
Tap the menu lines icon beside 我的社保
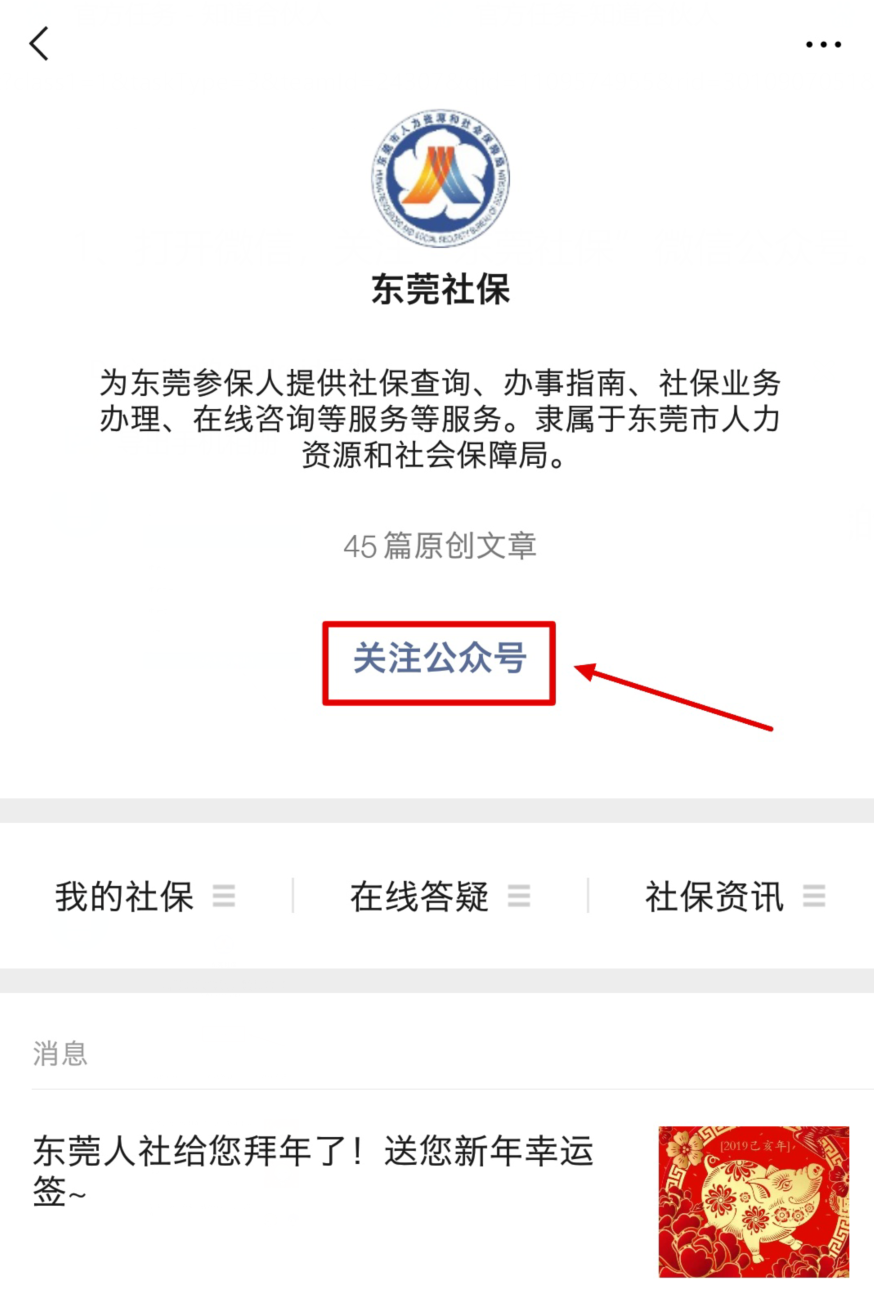pos(224,897)
